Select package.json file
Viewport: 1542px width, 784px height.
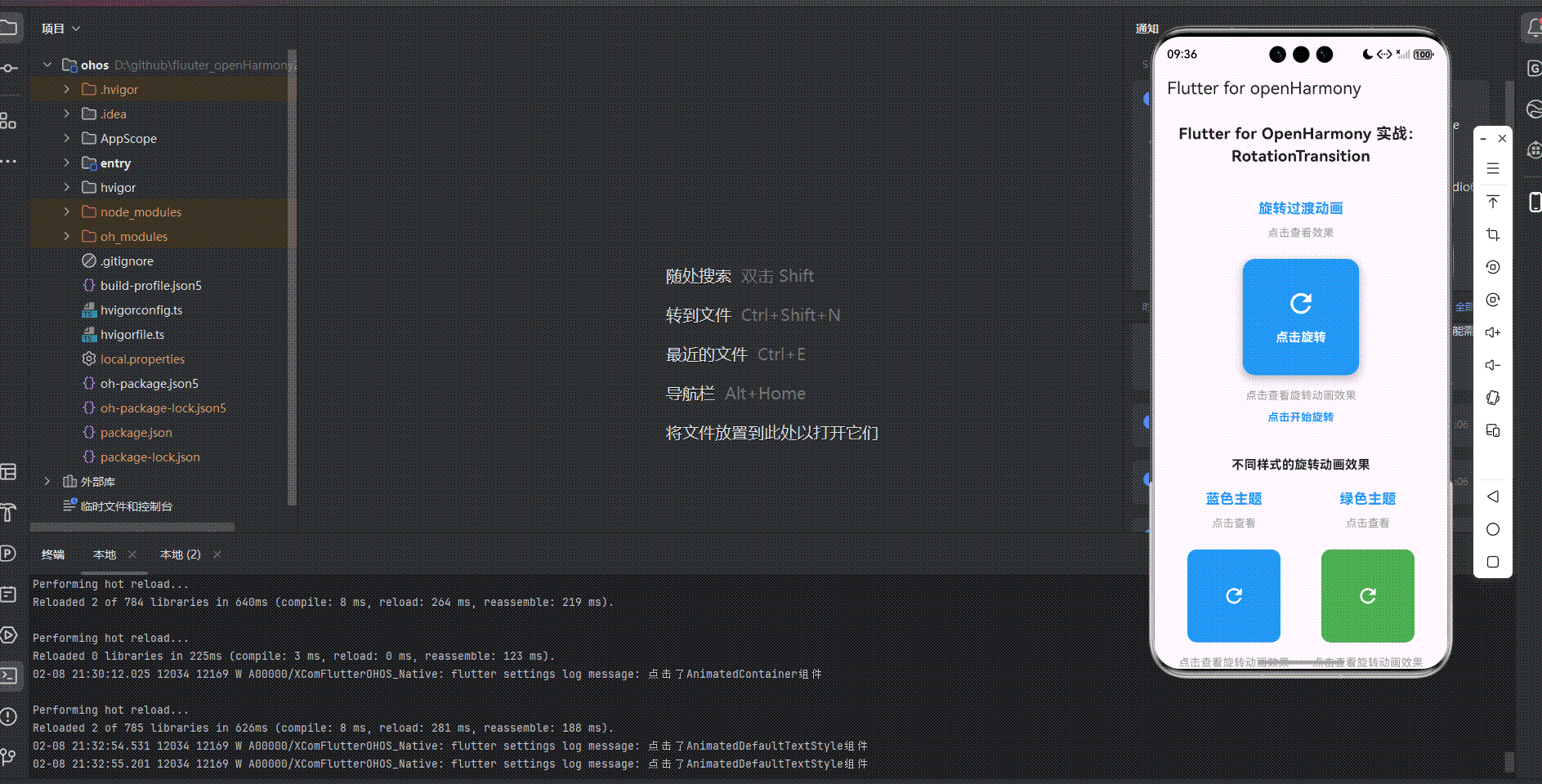[136, 432]
